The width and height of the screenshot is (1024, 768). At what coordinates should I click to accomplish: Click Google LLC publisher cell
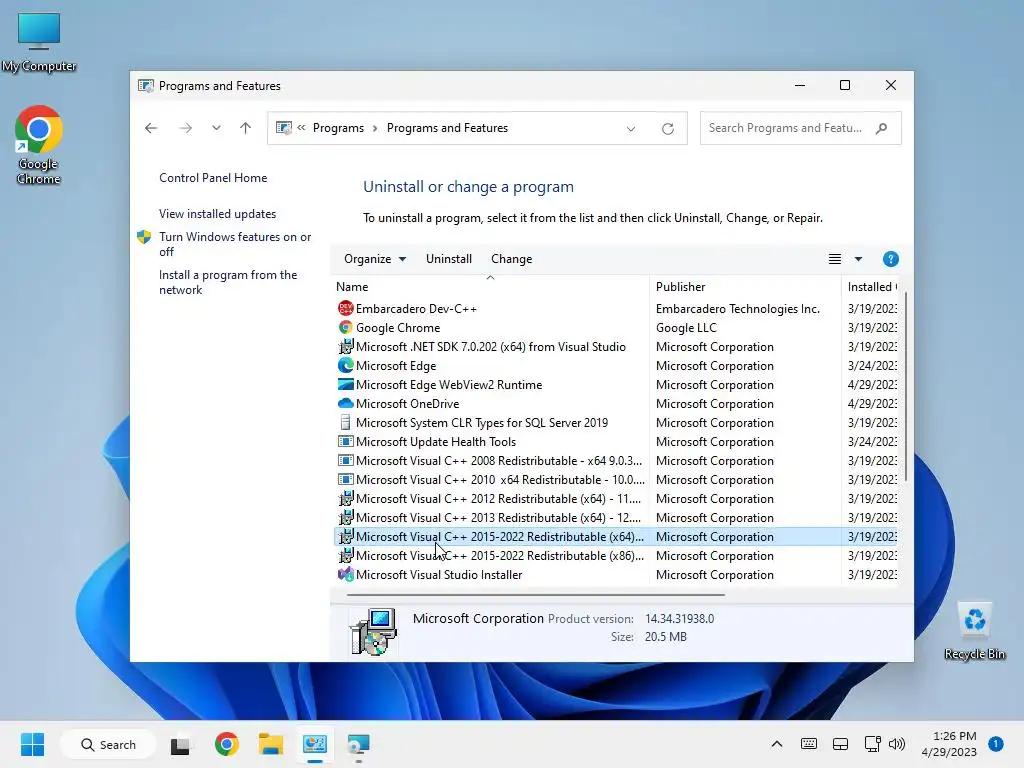pos(686,328)
